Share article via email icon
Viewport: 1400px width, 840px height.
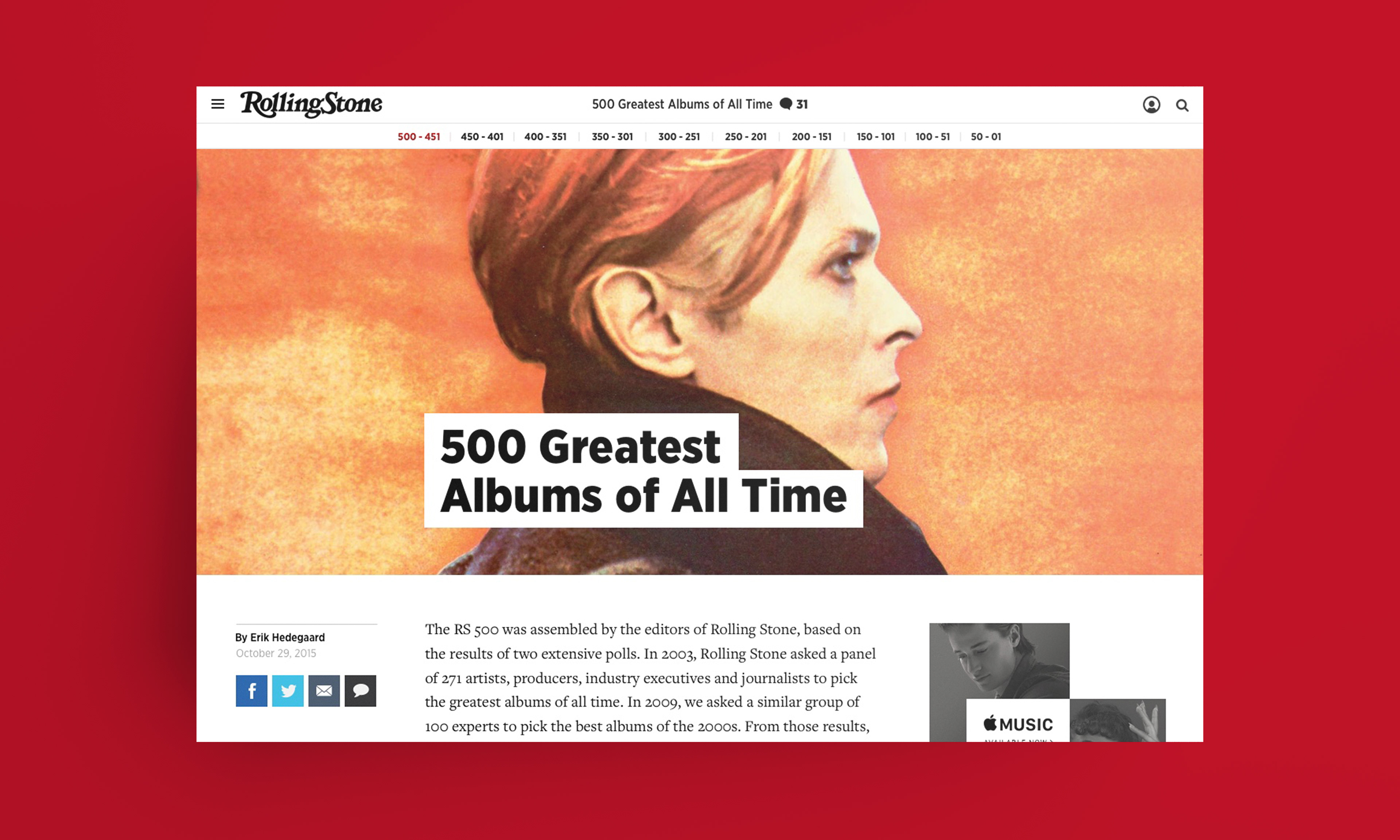(x=324, y=691)
